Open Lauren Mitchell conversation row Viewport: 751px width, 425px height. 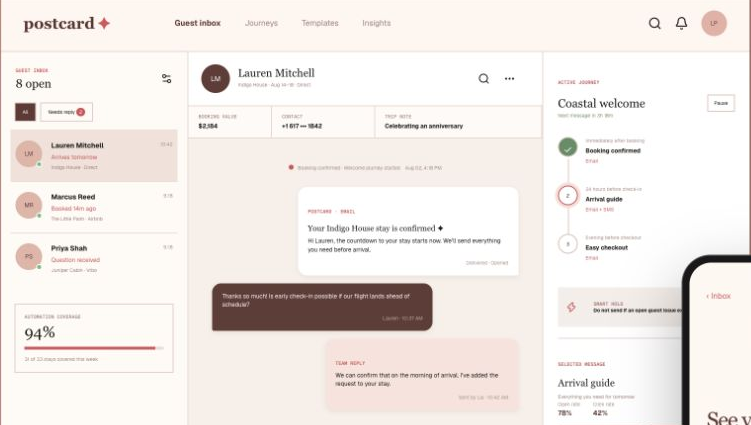click(x=94, y=156)
